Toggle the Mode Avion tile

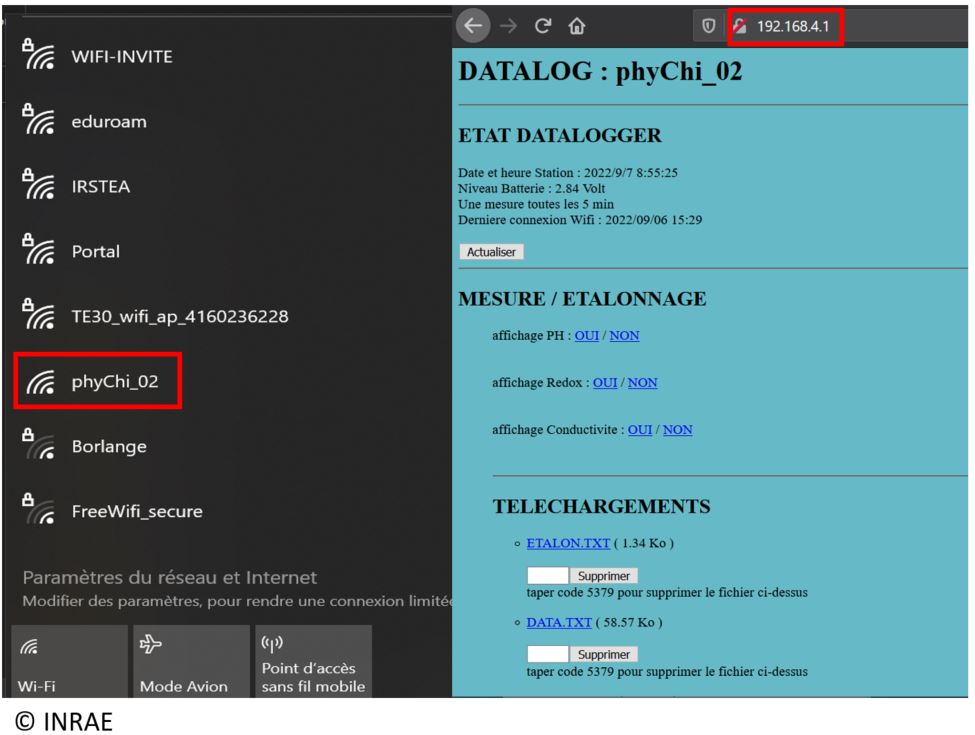coord(190,662)
